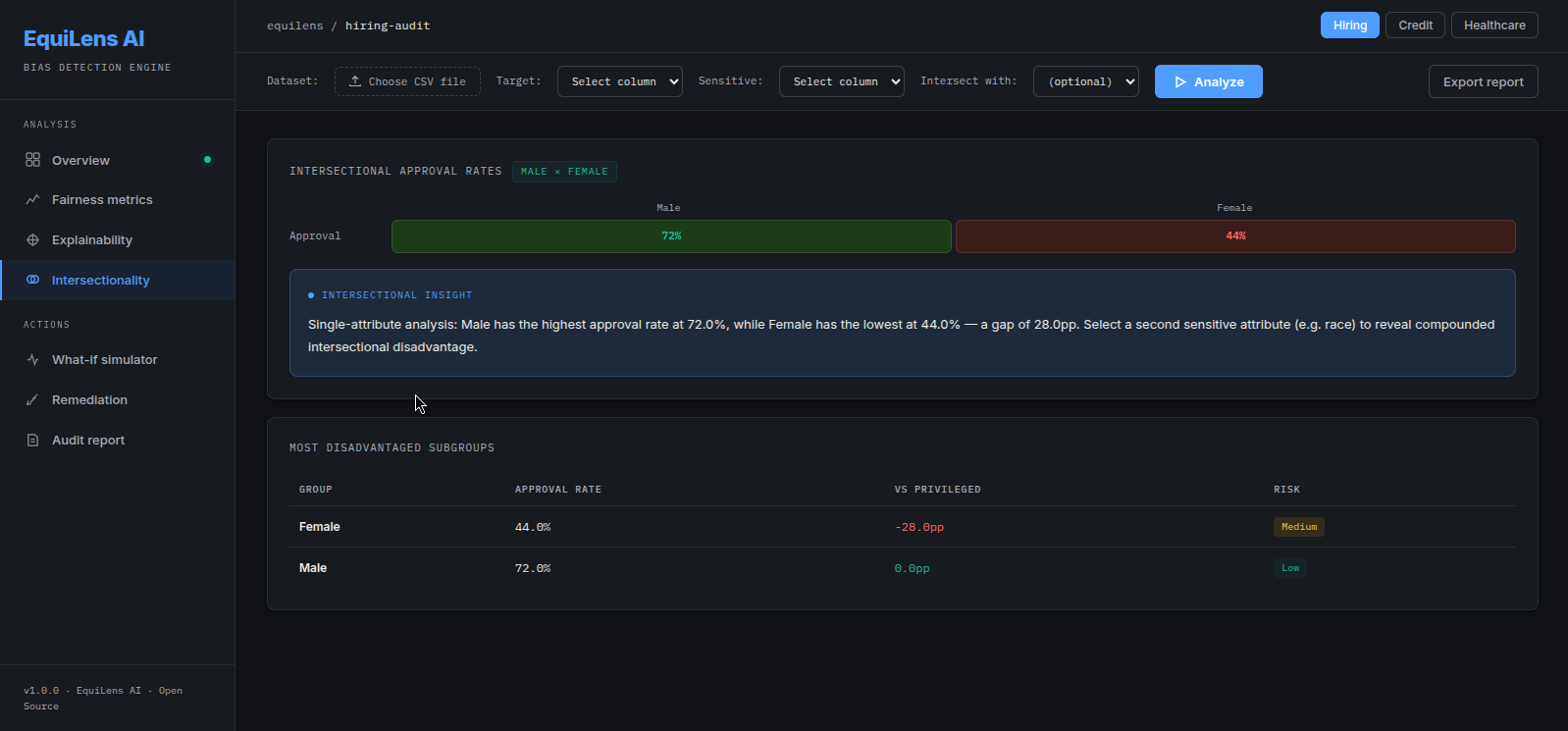The image size is (1568, 731).
Task: Expand the Intersect with optional dropdown
Action: pyautogui.click(x=1086, y=81)
